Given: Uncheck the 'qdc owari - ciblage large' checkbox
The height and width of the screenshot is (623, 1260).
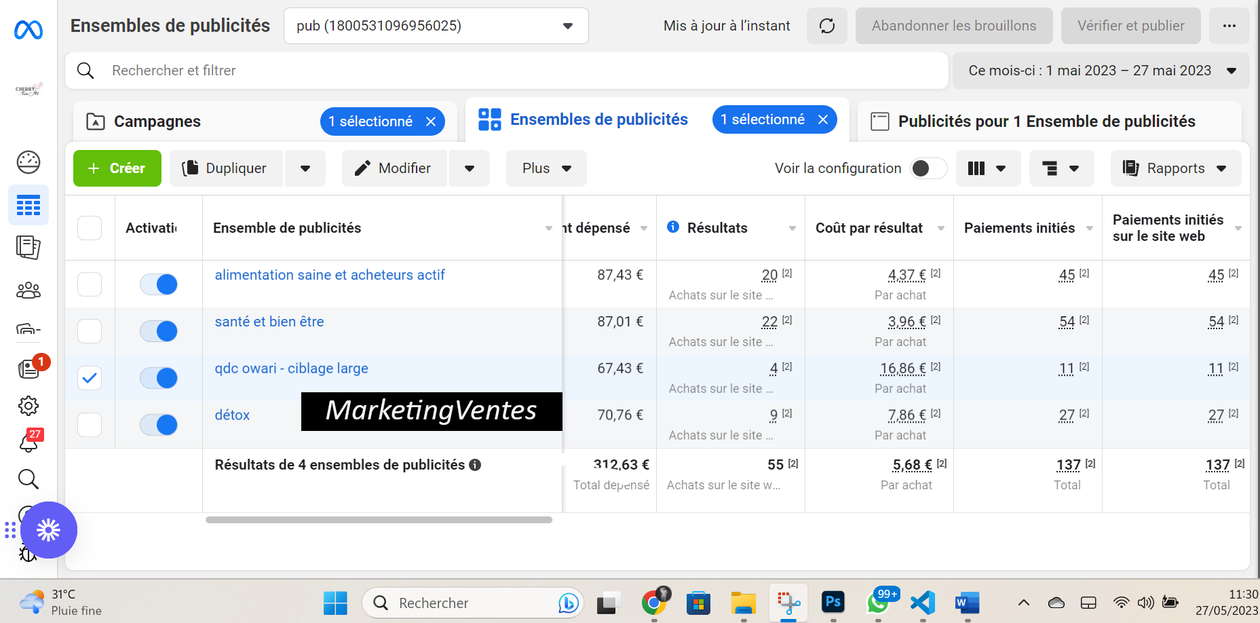Looking at the screenshot, I should [x=90, y=377].
